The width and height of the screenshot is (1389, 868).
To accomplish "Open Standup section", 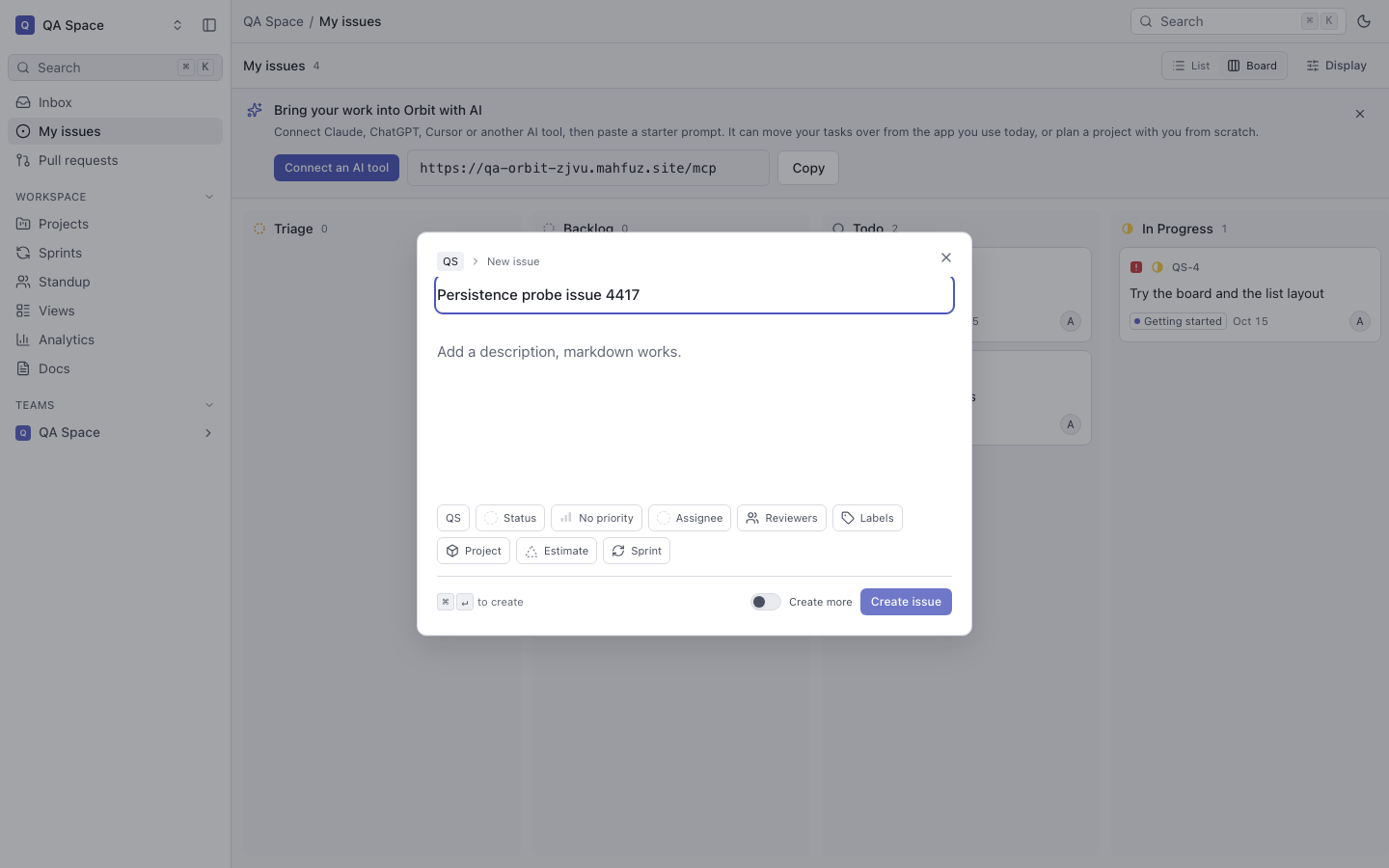I will [115, 282].
